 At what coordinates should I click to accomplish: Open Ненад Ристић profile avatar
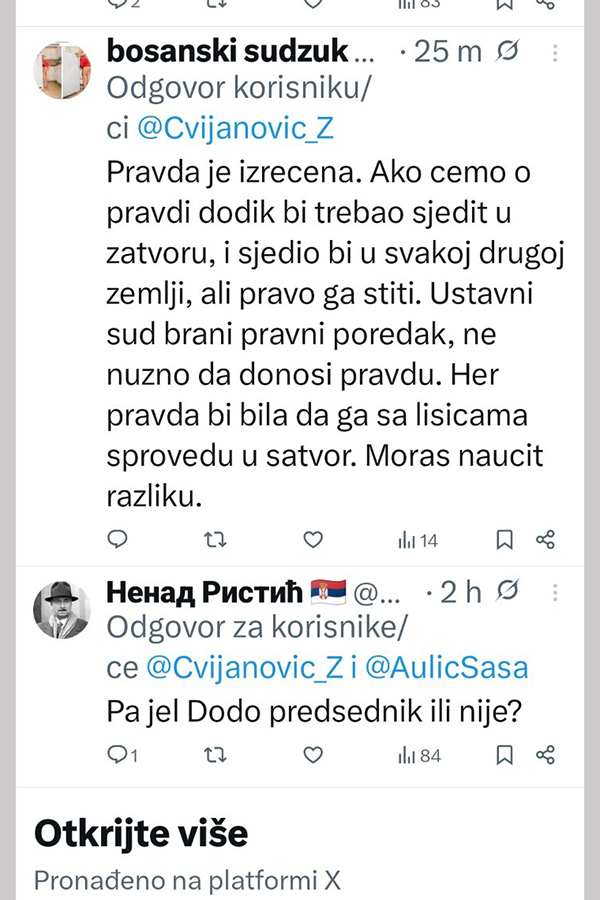(x=64, y=609)
